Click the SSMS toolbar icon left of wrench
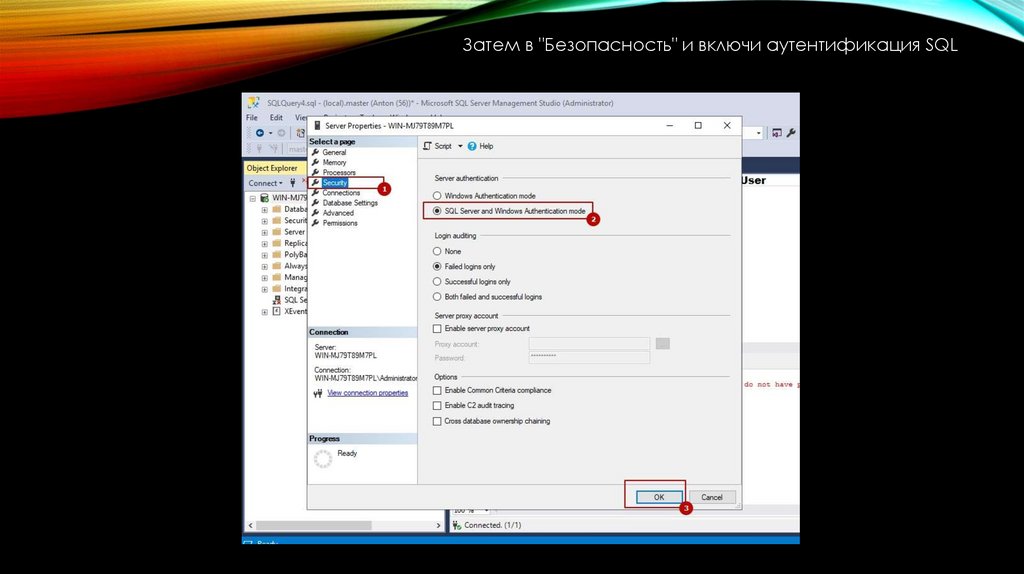1024x574 pixels. [776, 133]
